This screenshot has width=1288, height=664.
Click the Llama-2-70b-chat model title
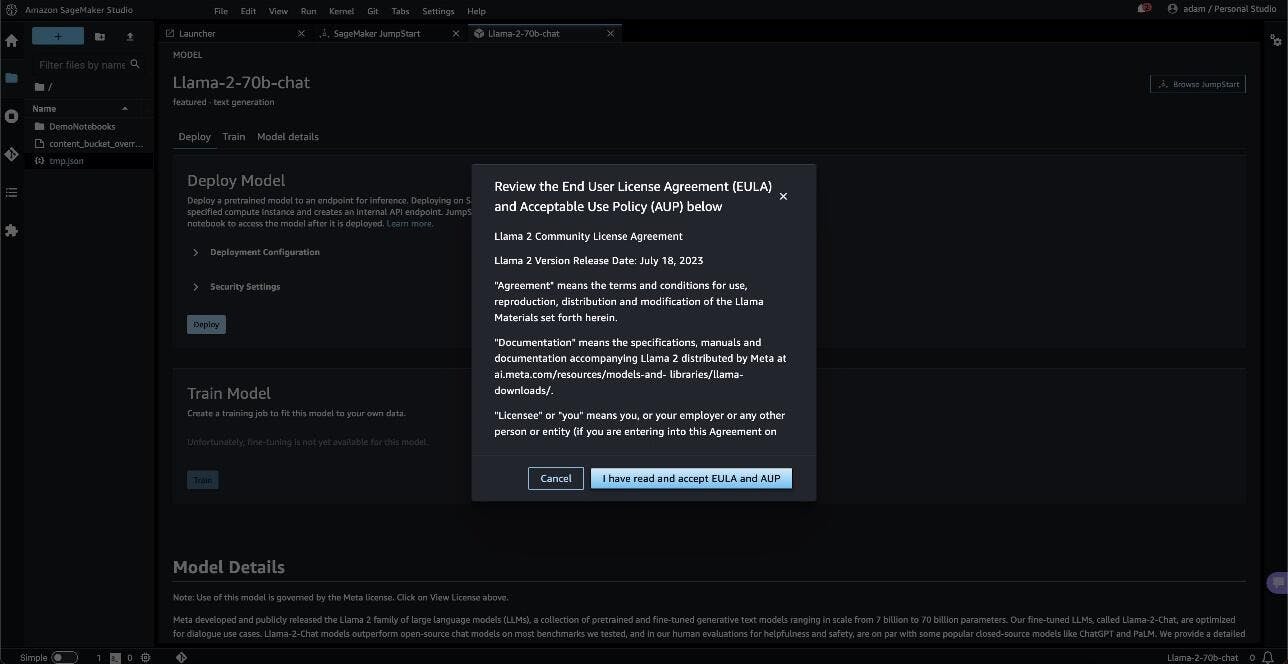click(x=241, y=82)
